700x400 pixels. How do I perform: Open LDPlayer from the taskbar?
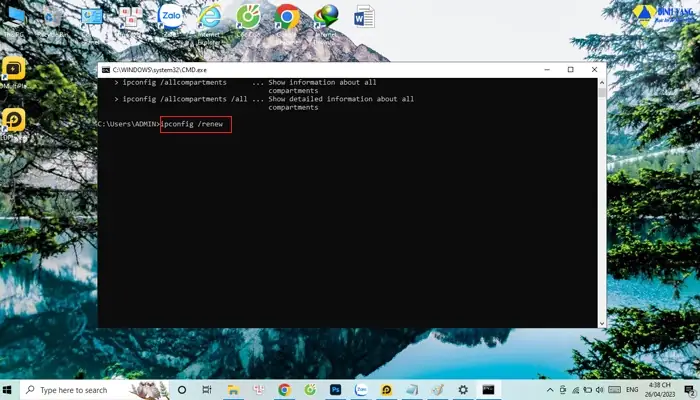387,390
